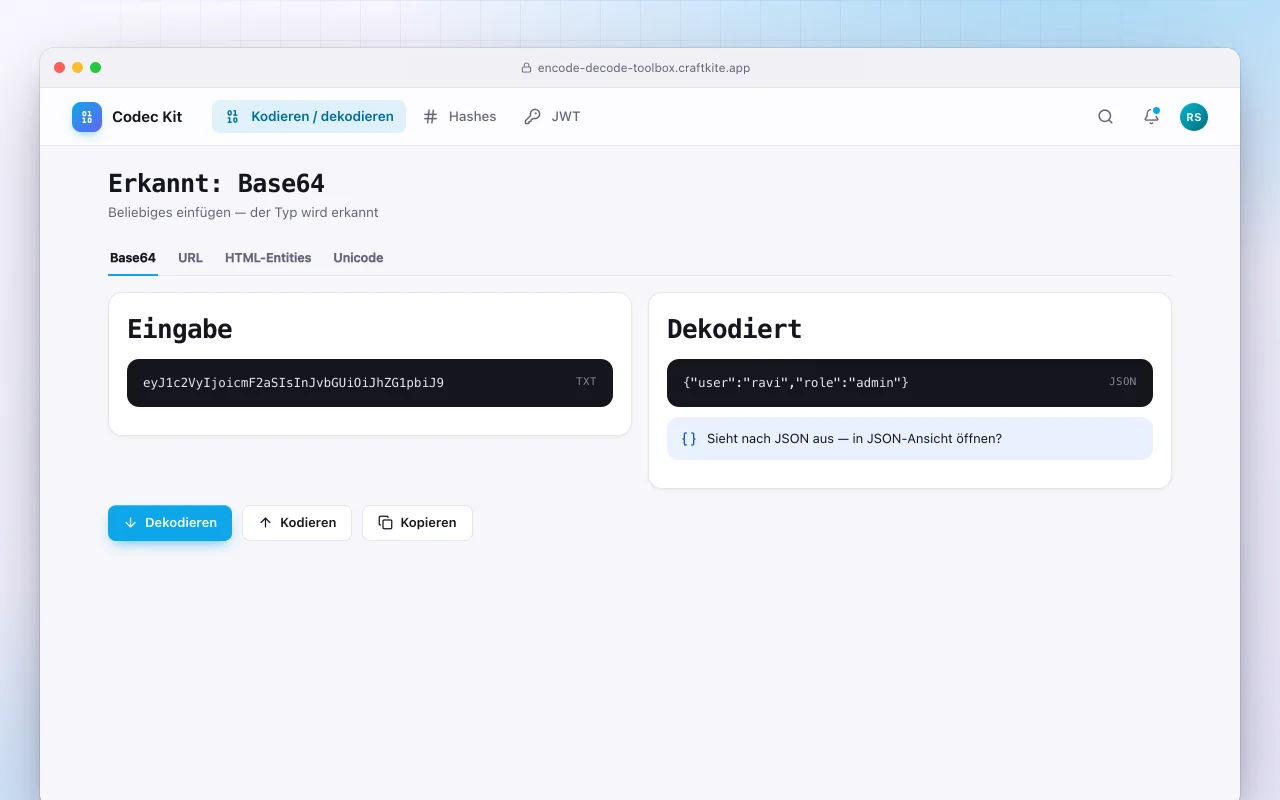Viewport: 1280px width, 800px height.
Task: Switch to the URL tab
Action: 190,258
